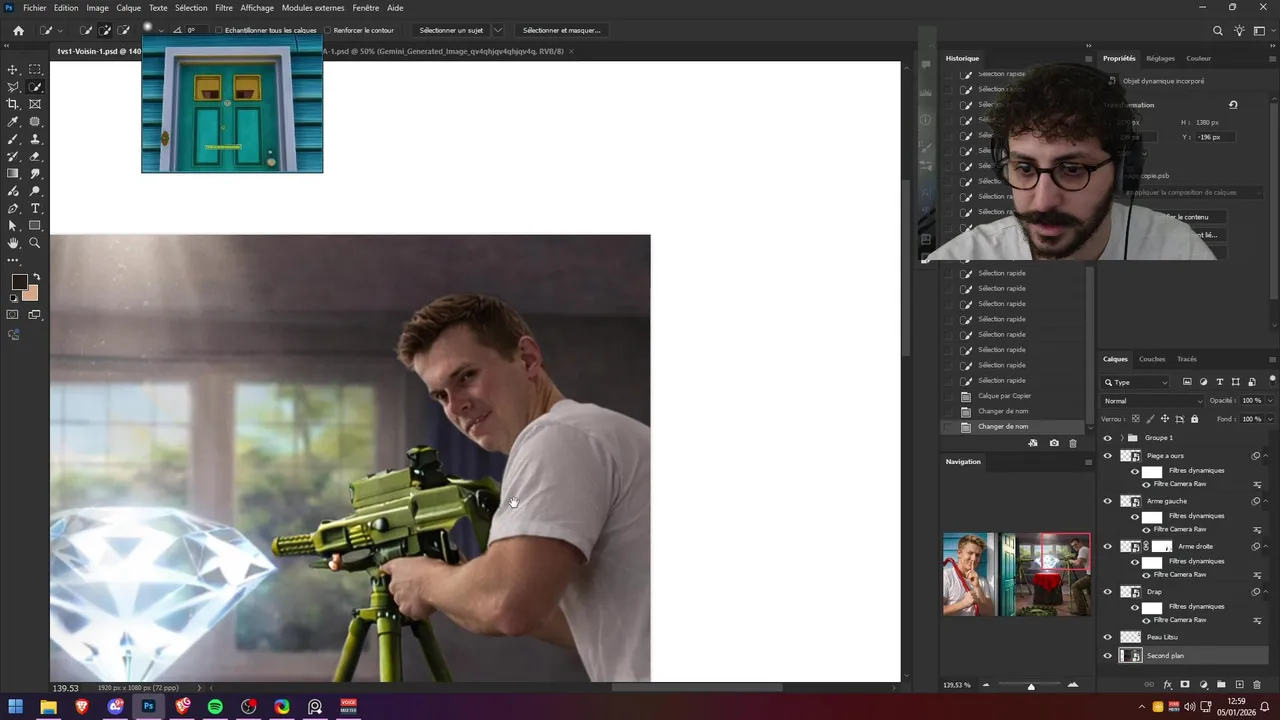The height and width of the screenshot is (720, 1280).
Task: Select the Frame tool
Action: coord(35,104)
